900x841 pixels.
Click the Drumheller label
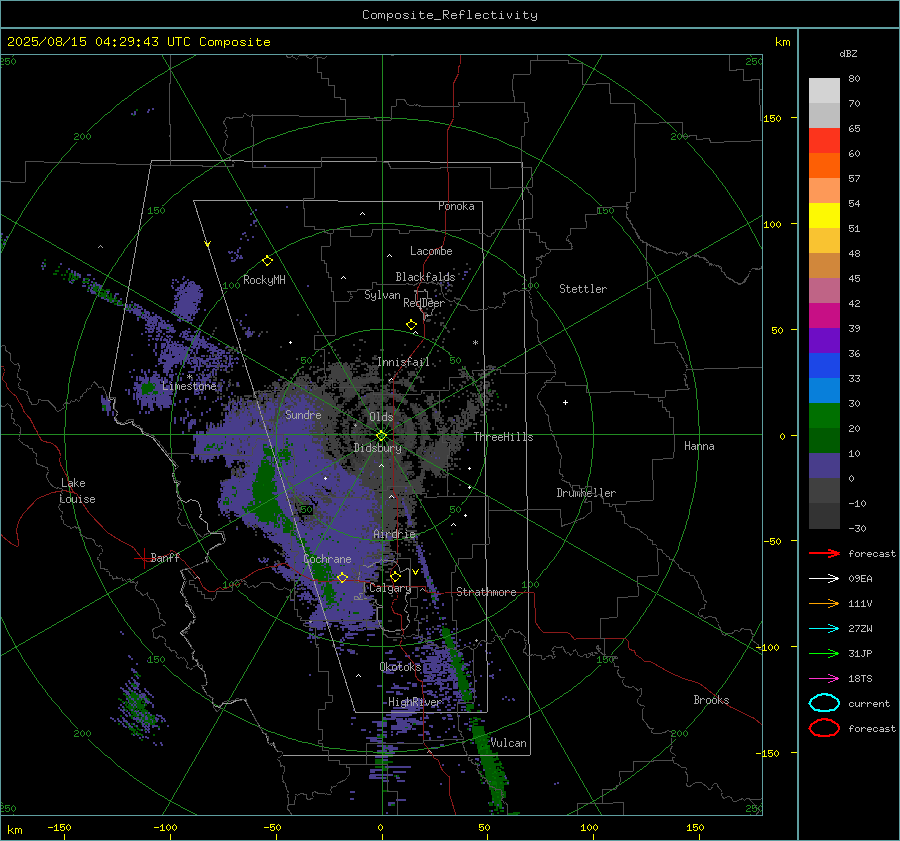pos(586,493)
